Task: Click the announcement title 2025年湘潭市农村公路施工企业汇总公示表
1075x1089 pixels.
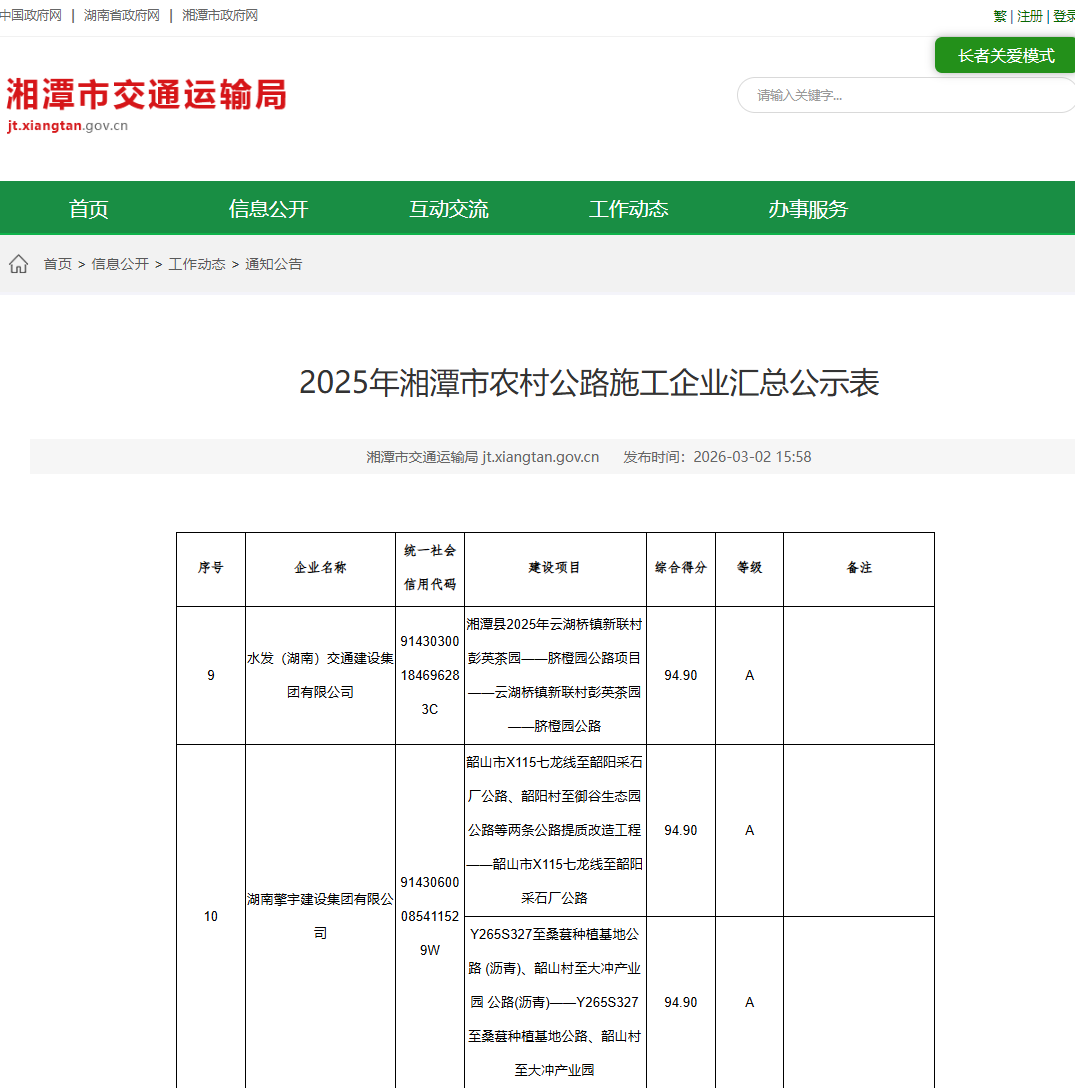Action: [x=588, y=385]
